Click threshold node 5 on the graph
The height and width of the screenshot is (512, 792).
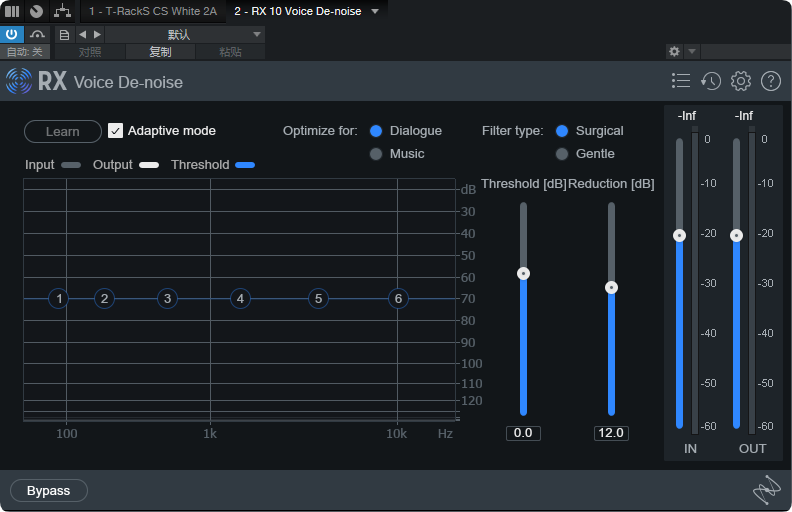coord(318,298)
